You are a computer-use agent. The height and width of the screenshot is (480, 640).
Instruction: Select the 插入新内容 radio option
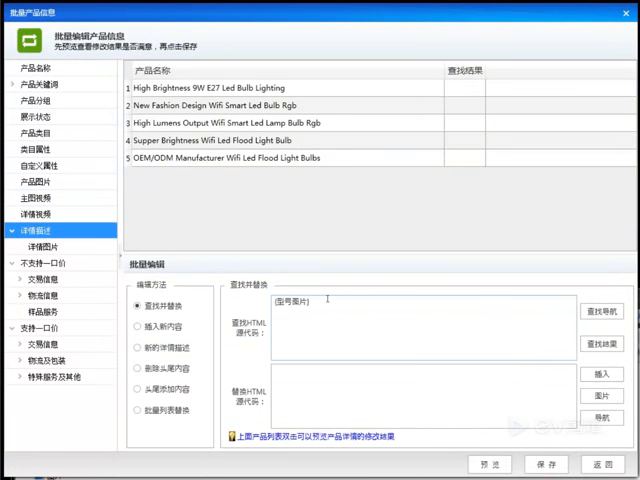point(137,326)
